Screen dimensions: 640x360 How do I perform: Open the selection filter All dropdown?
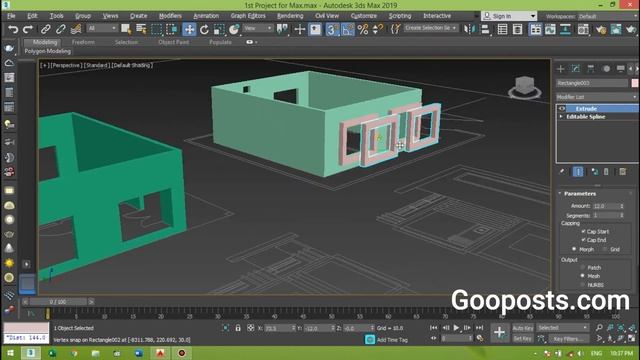pyautogui.click(x=102, y=28)
